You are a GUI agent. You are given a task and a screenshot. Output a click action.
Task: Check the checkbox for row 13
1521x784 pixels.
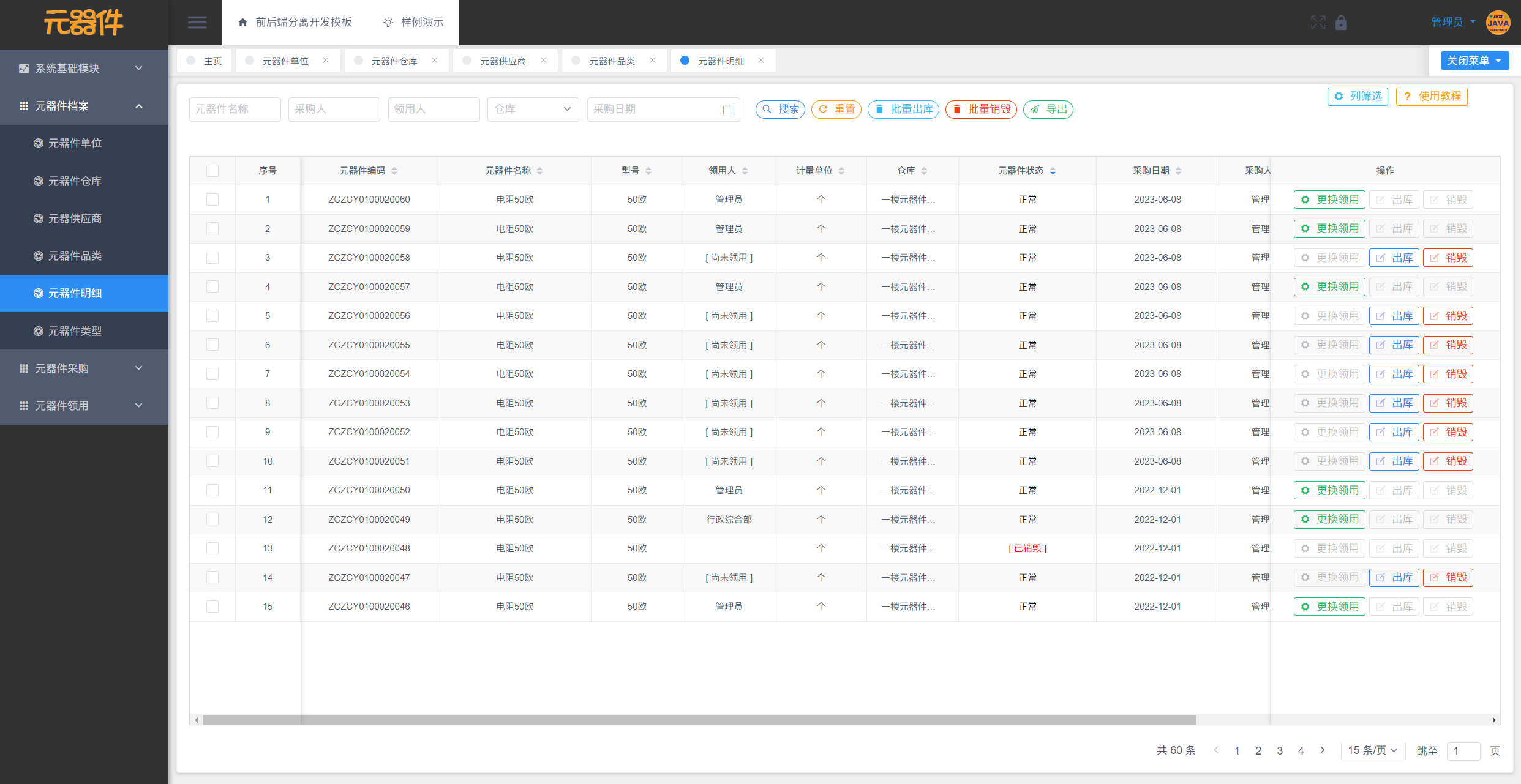point(212,548)
